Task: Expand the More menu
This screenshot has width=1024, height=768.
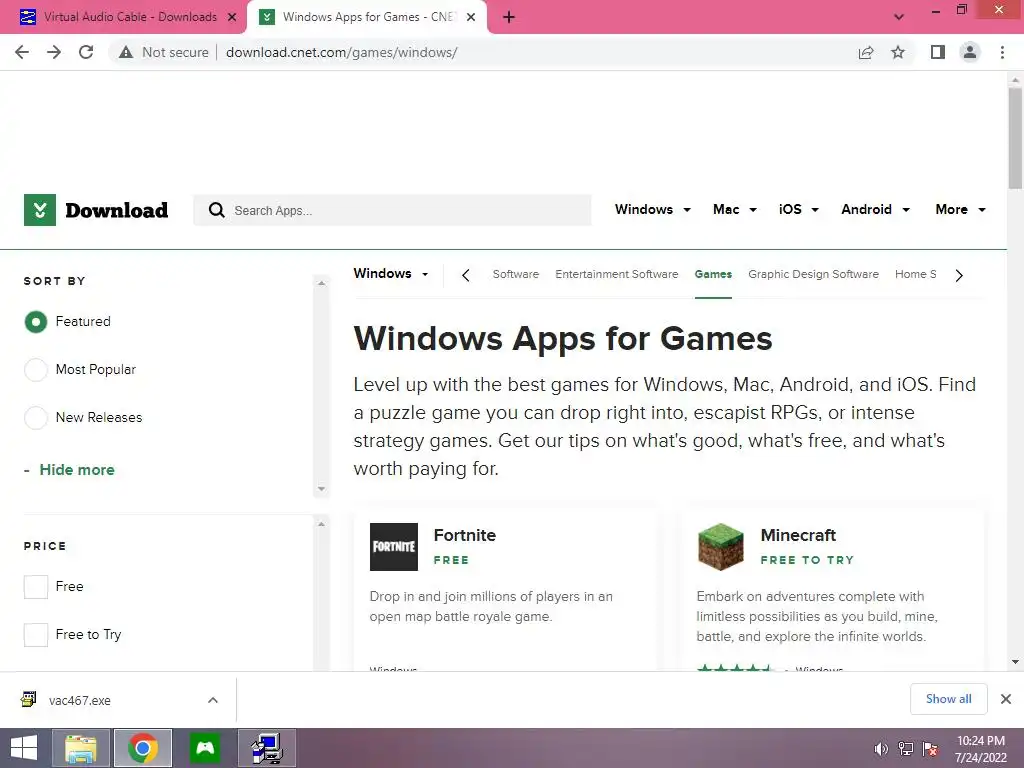Action: [x=960, y=210]
